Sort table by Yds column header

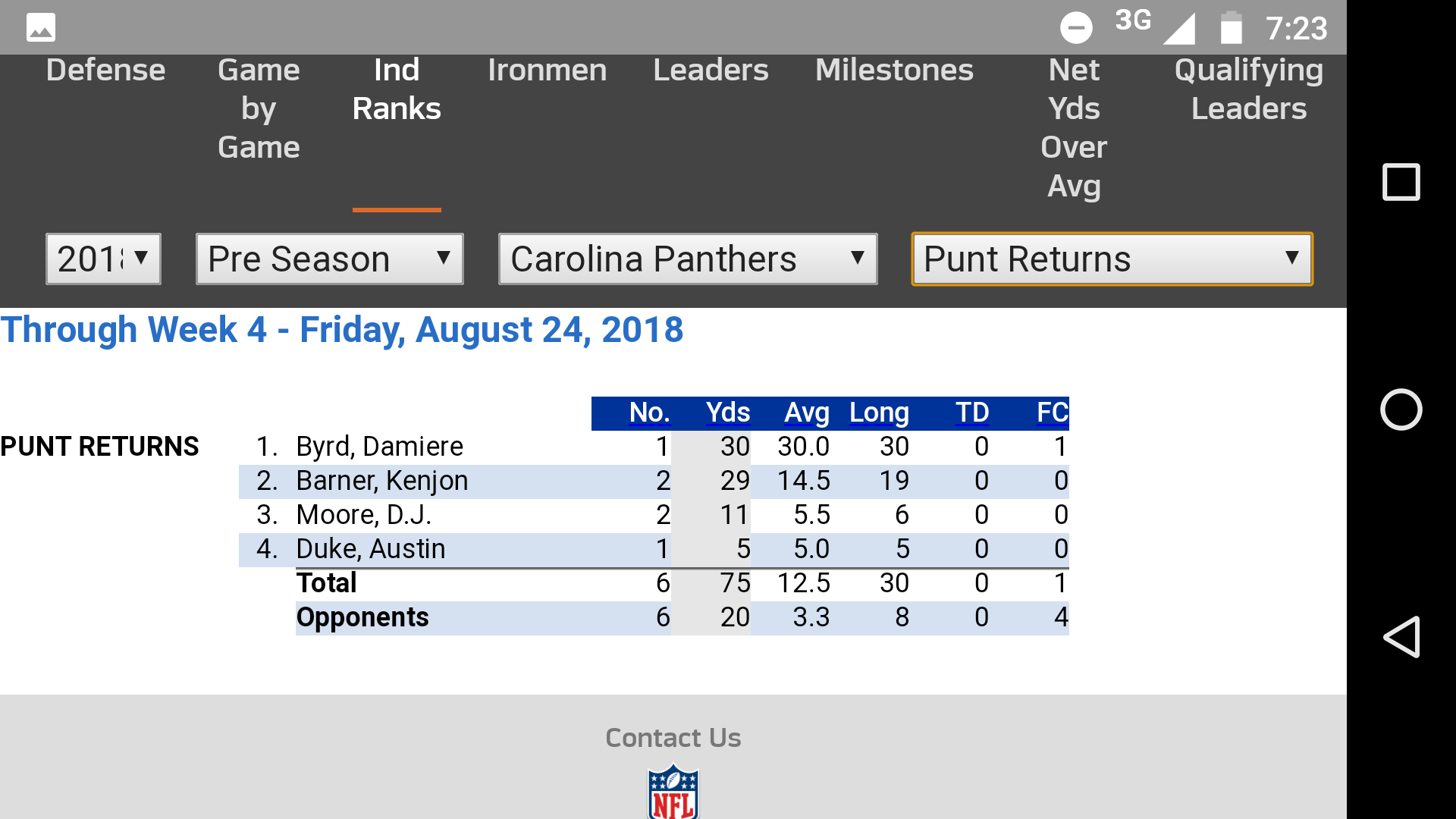pos(727,413)
